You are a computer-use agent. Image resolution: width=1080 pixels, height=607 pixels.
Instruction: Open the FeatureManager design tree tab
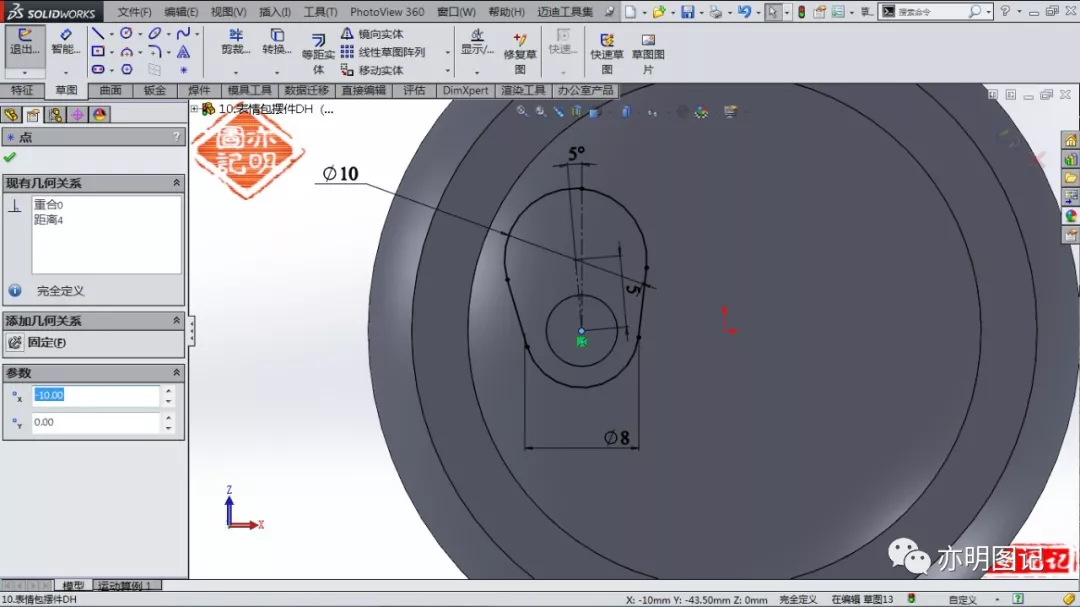[x=11, y=114]
